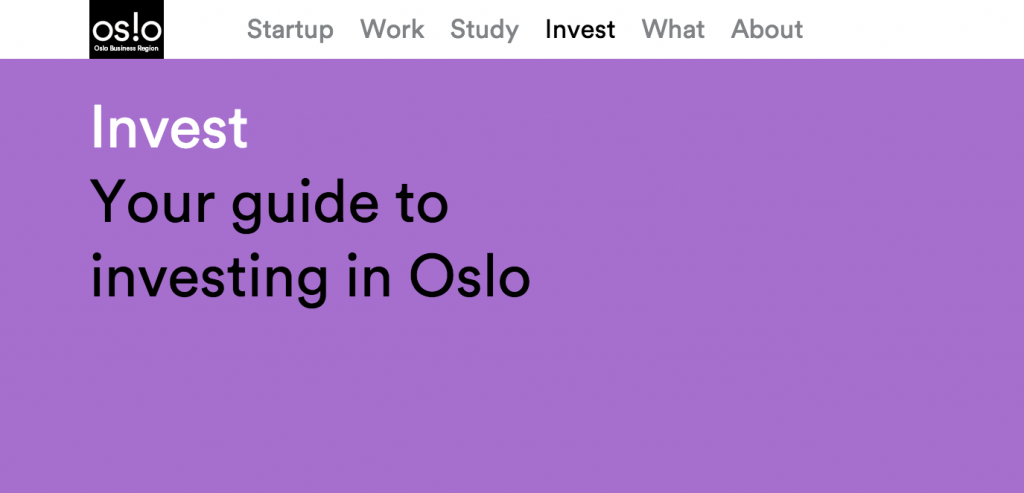Image resolution: width=1024 pixels, height=493 pixels.
Task: Click the active Invest nav item
Action: 580,29
